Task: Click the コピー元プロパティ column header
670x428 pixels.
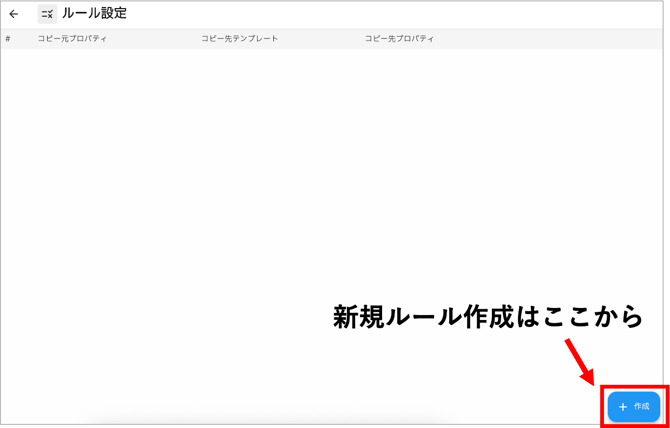Action: pos(72,39)
